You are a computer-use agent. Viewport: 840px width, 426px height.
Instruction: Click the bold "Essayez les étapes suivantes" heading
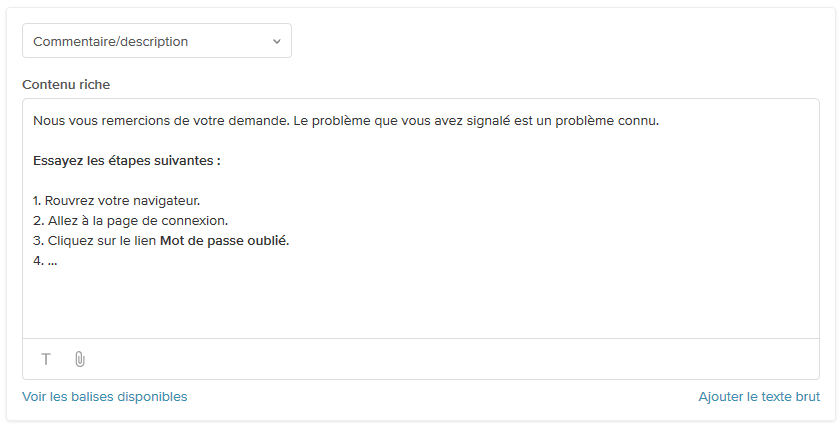point(126,160)
